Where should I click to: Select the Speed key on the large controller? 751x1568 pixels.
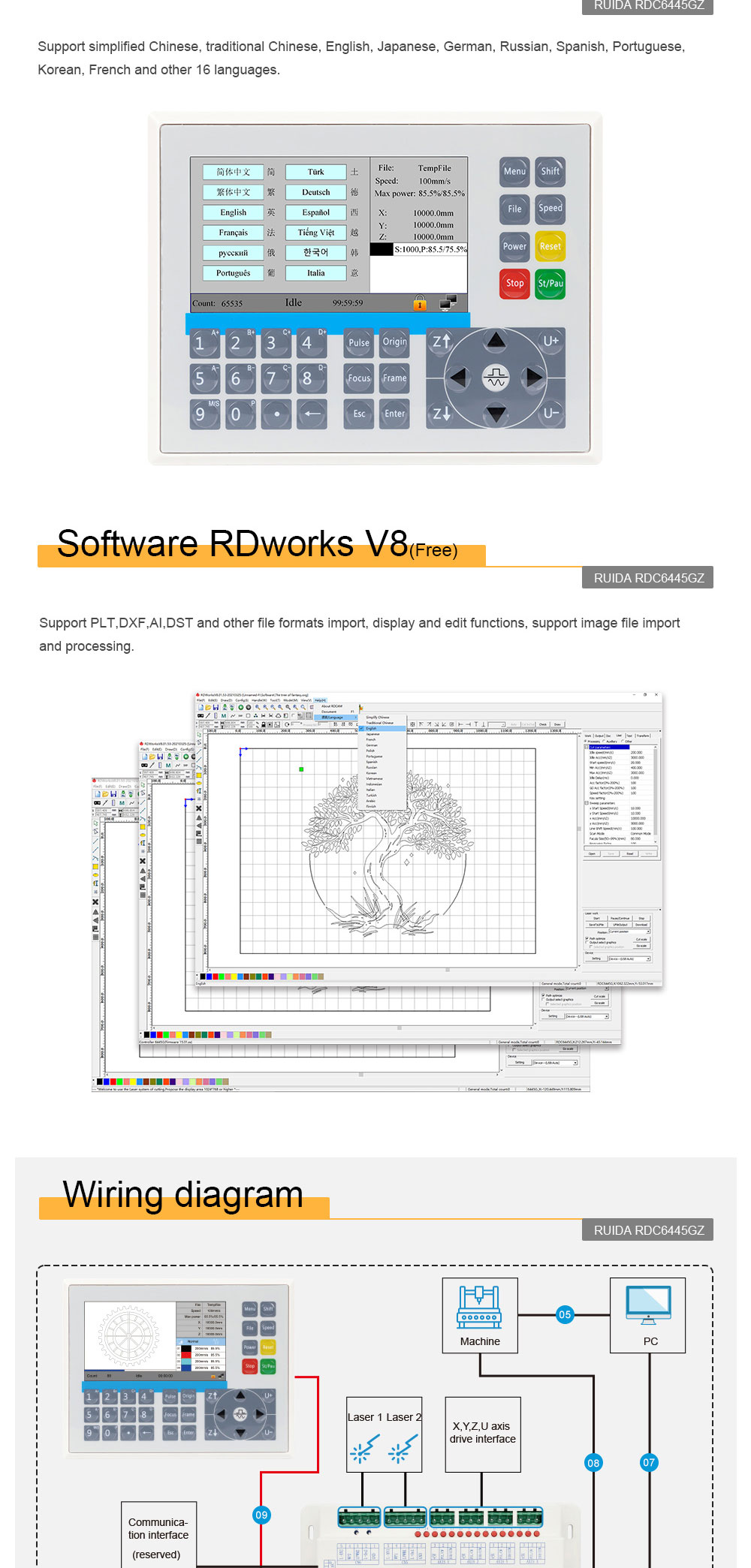coord(550,209)
